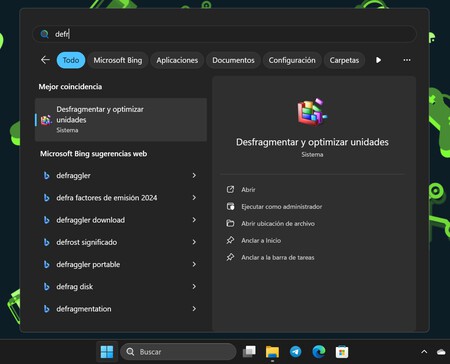450x364 pixels.
Task: Expand the 'defrost significado' suggestion chevron
Action: point(194,242)
